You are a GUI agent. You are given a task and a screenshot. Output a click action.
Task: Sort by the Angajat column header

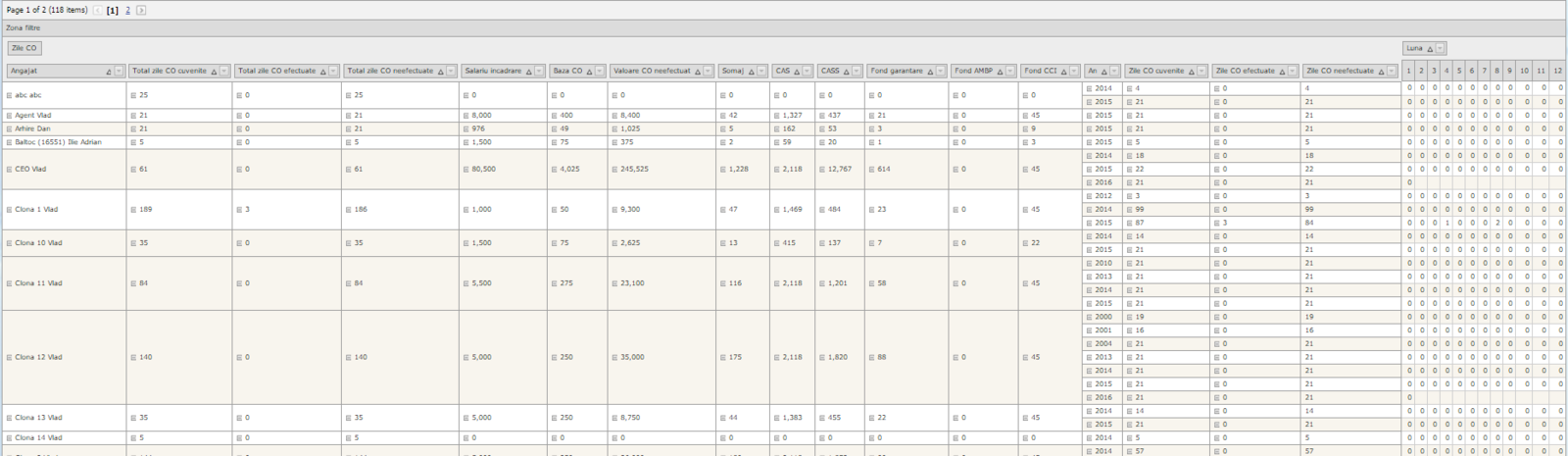pyautogui.click(x=57, y=71)
